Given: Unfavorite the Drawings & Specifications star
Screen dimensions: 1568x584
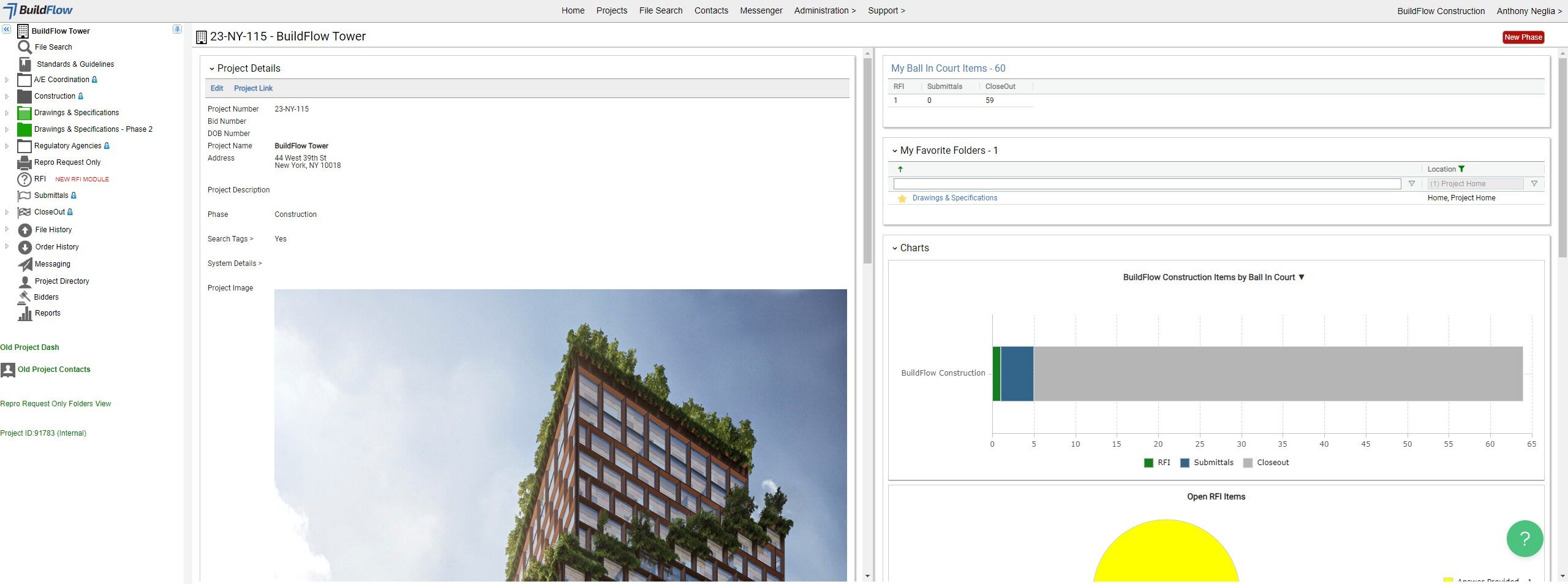Looking at the screenshot, I should 902,199.
